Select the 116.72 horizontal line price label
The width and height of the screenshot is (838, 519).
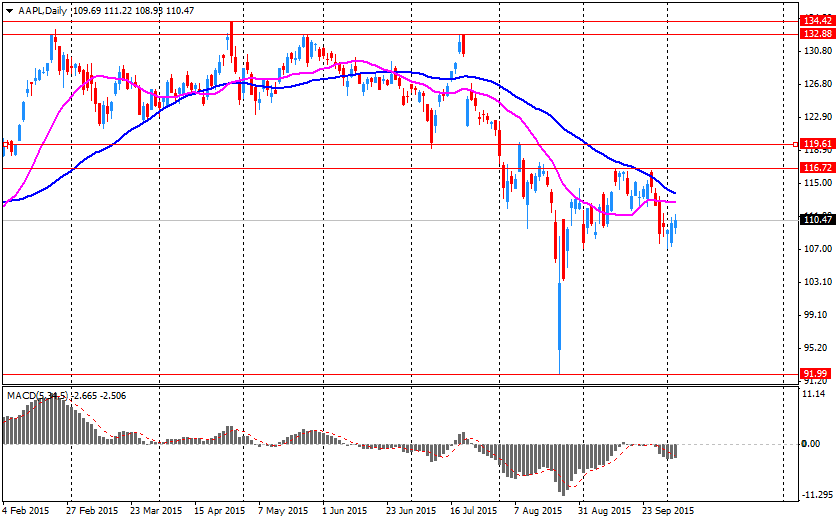coord(818,168)
